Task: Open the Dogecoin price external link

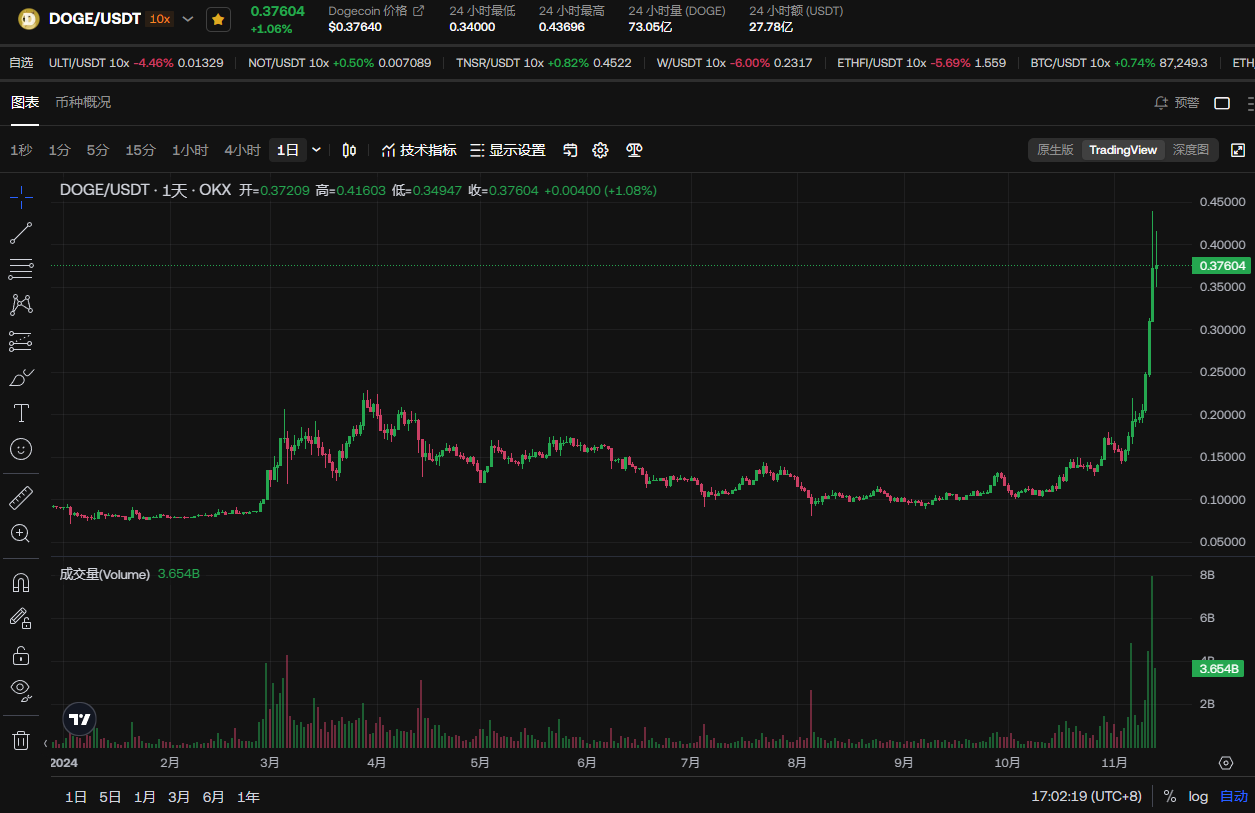Action: (x=419, y=10)
